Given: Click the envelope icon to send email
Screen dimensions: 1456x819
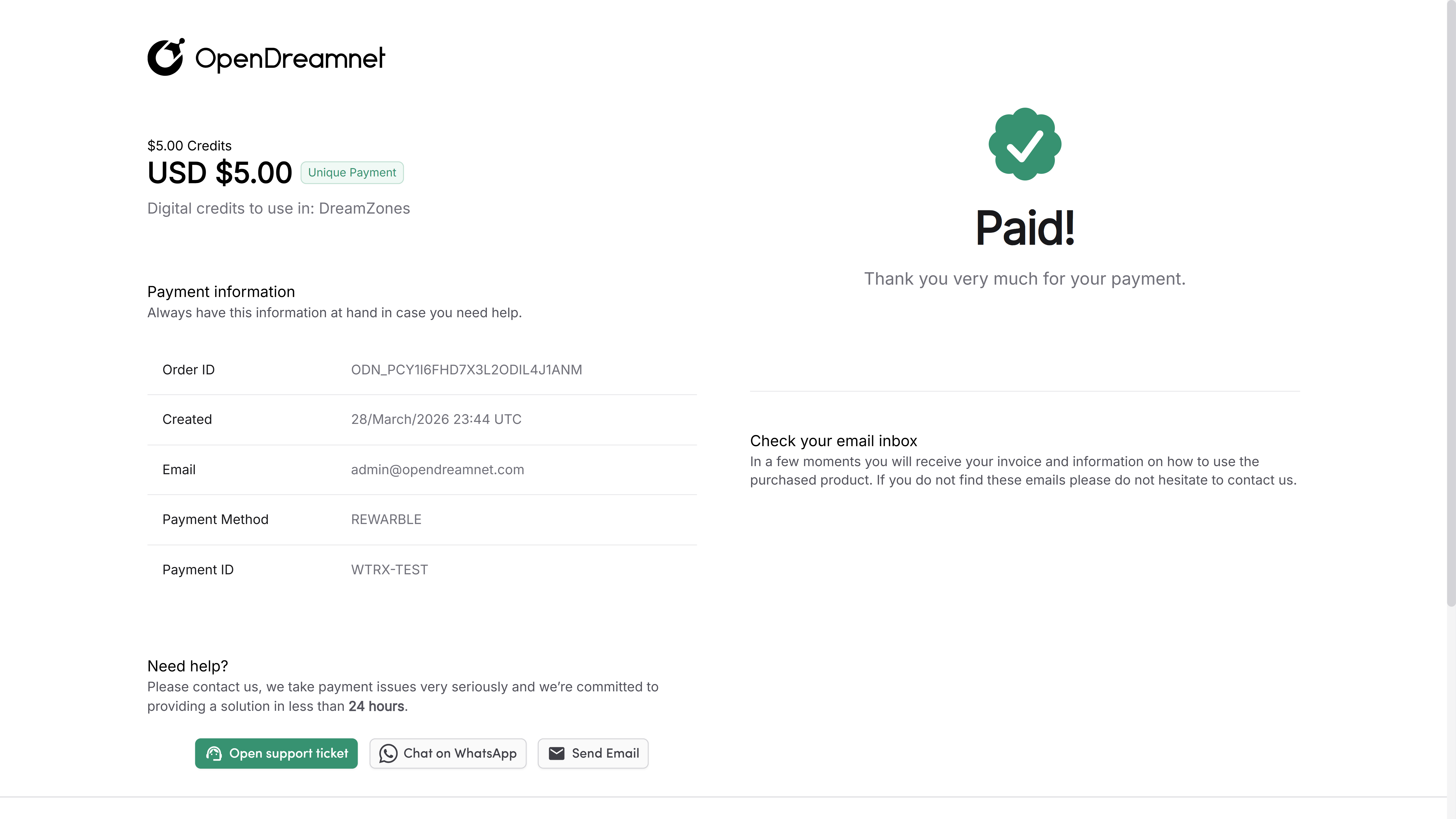Looking at the screenshot, I should click(x=556, y=754).
